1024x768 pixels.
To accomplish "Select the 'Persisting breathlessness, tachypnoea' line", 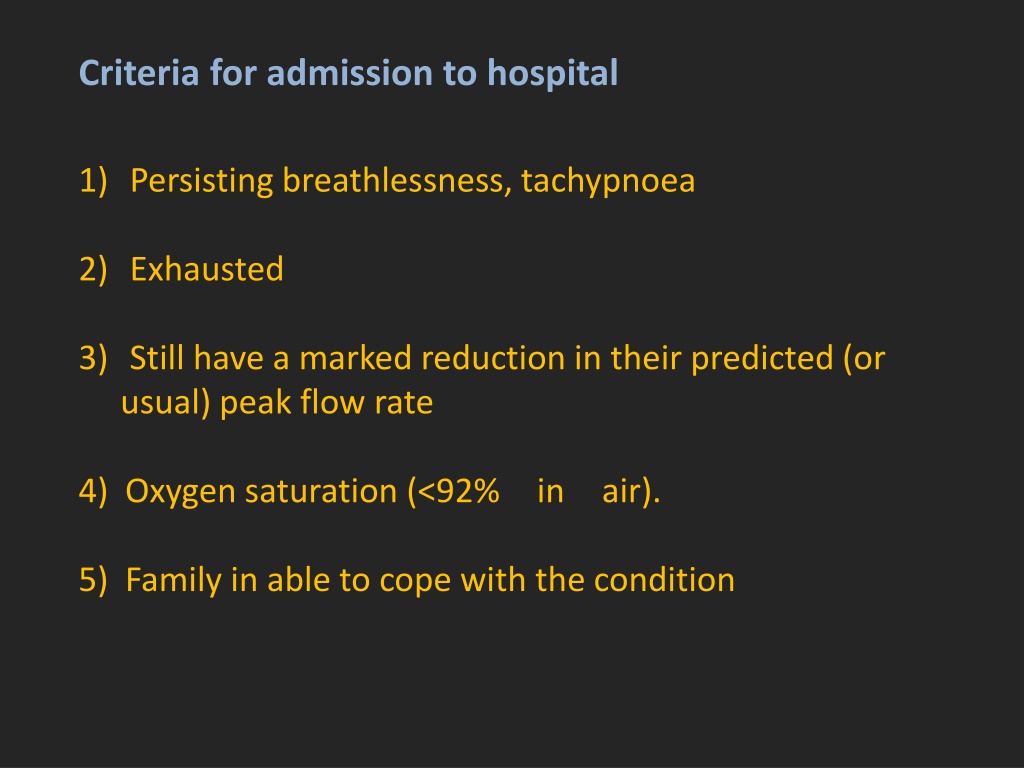I will pos(412,181).
